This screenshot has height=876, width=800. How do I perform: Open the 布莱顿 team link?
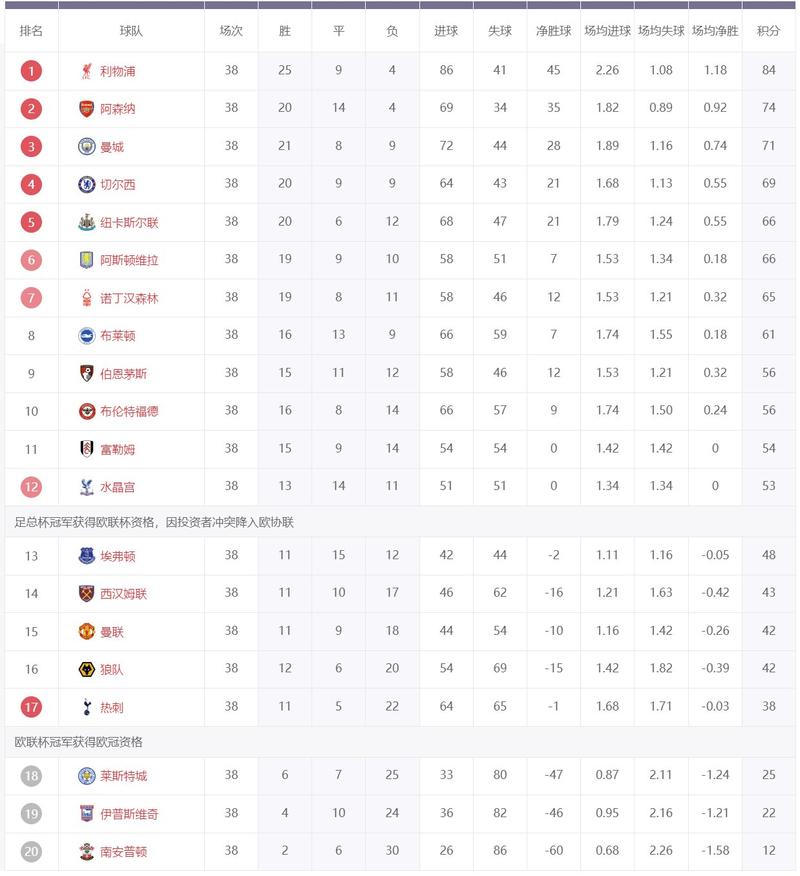click(x=117, y=336)
